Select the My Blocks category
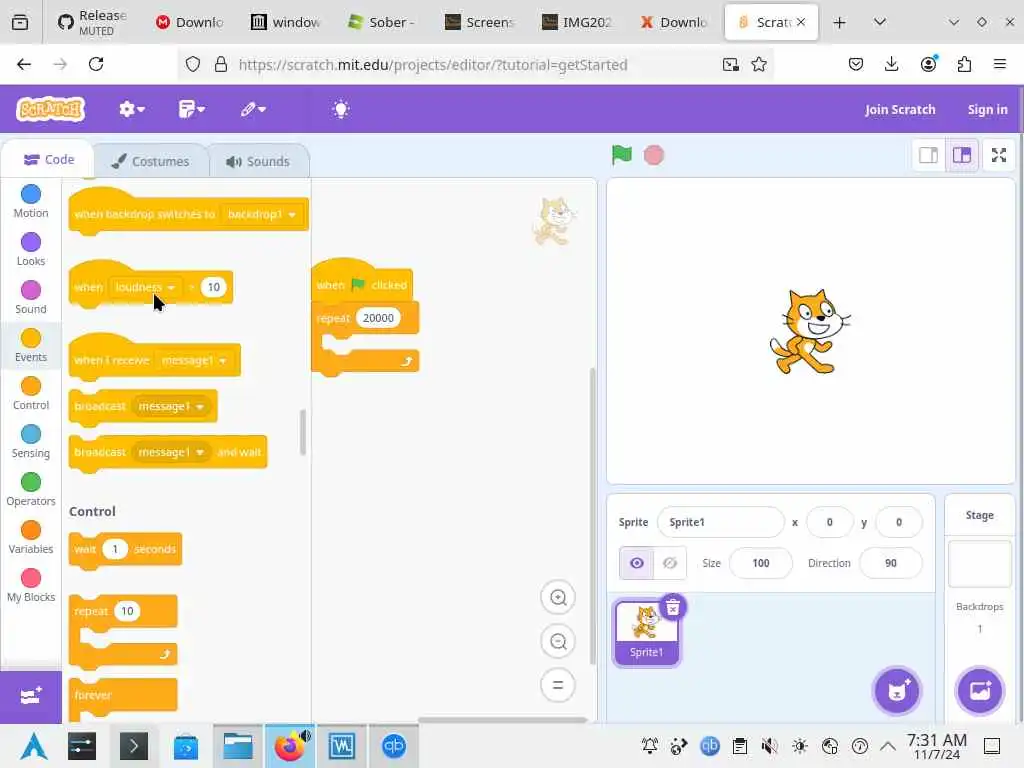 31,586
